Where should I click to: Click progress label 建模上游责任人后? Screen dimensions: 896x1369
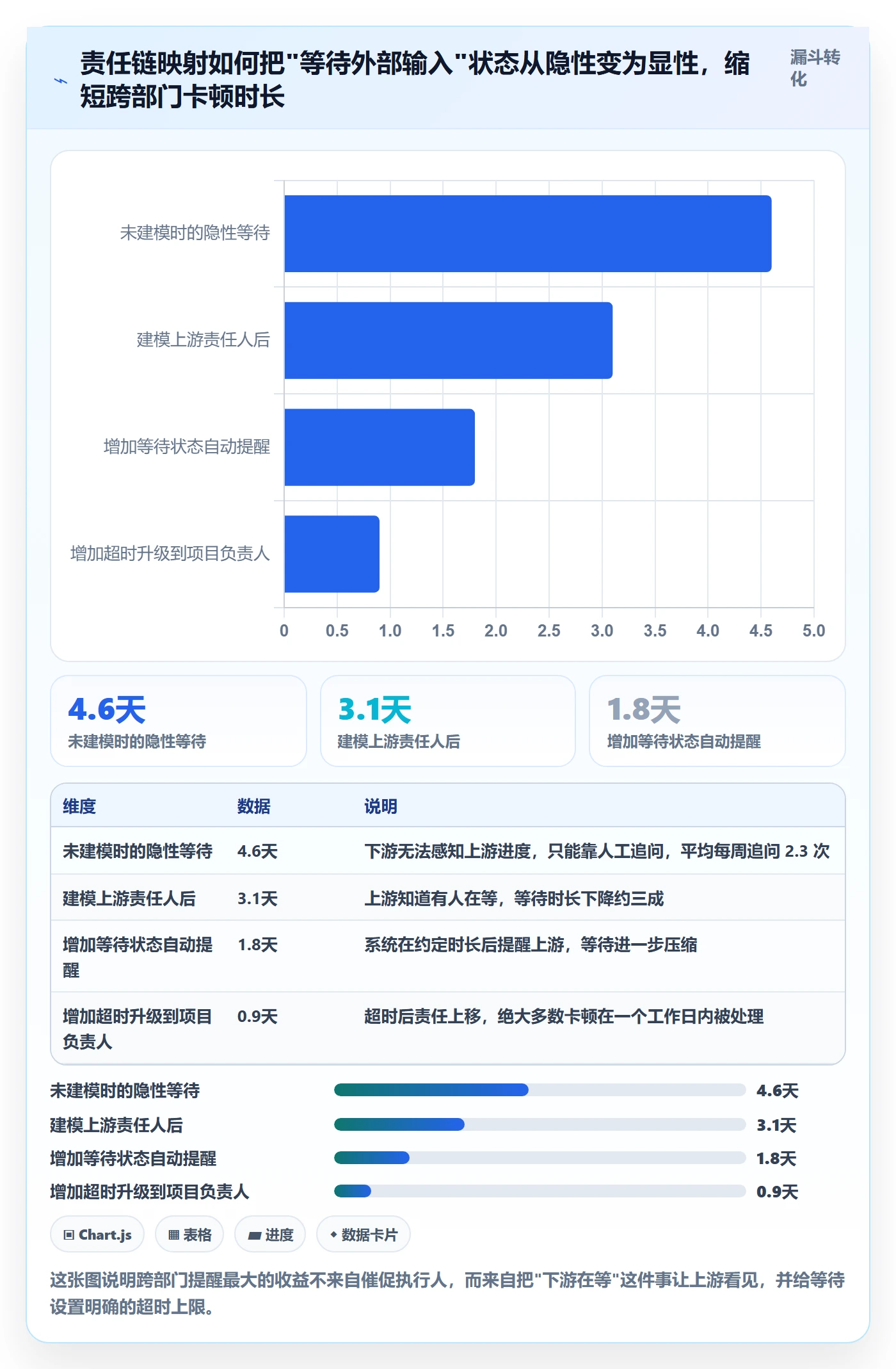pyautogui.click(x=116, y=1124)
